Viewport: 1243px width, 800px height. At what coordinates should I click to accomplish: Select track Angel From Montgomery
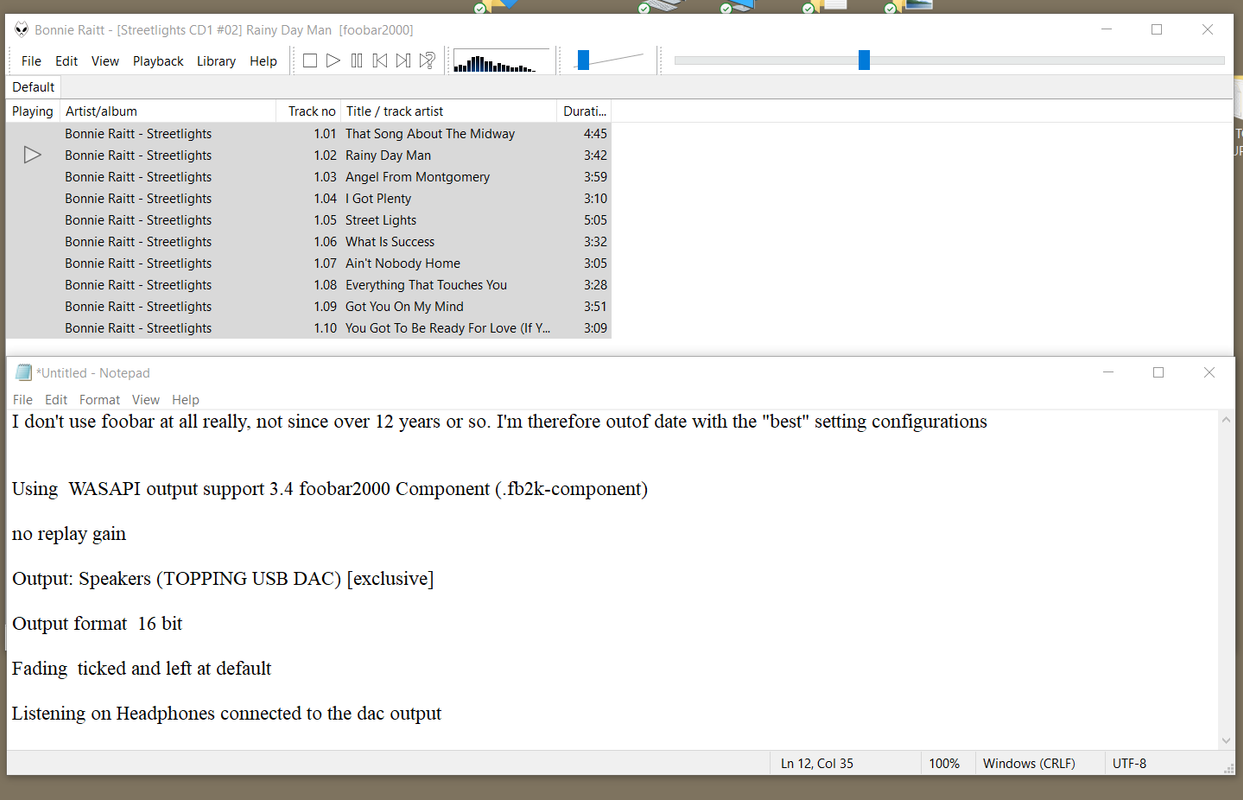(309, 177)
